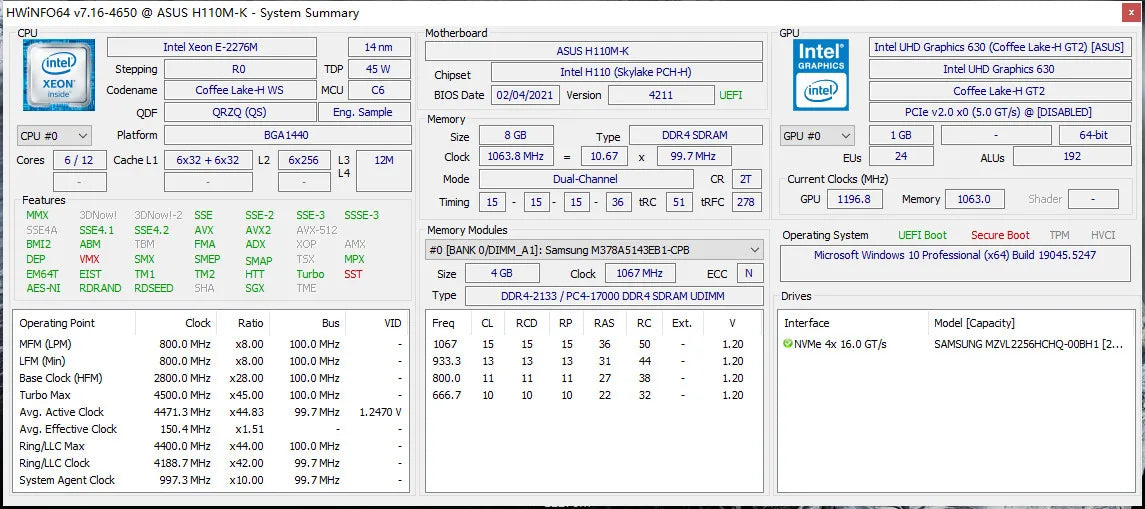Click the Intel Xeon inside logo
This screenshot has height=509, width=1145.
(59, 75)
